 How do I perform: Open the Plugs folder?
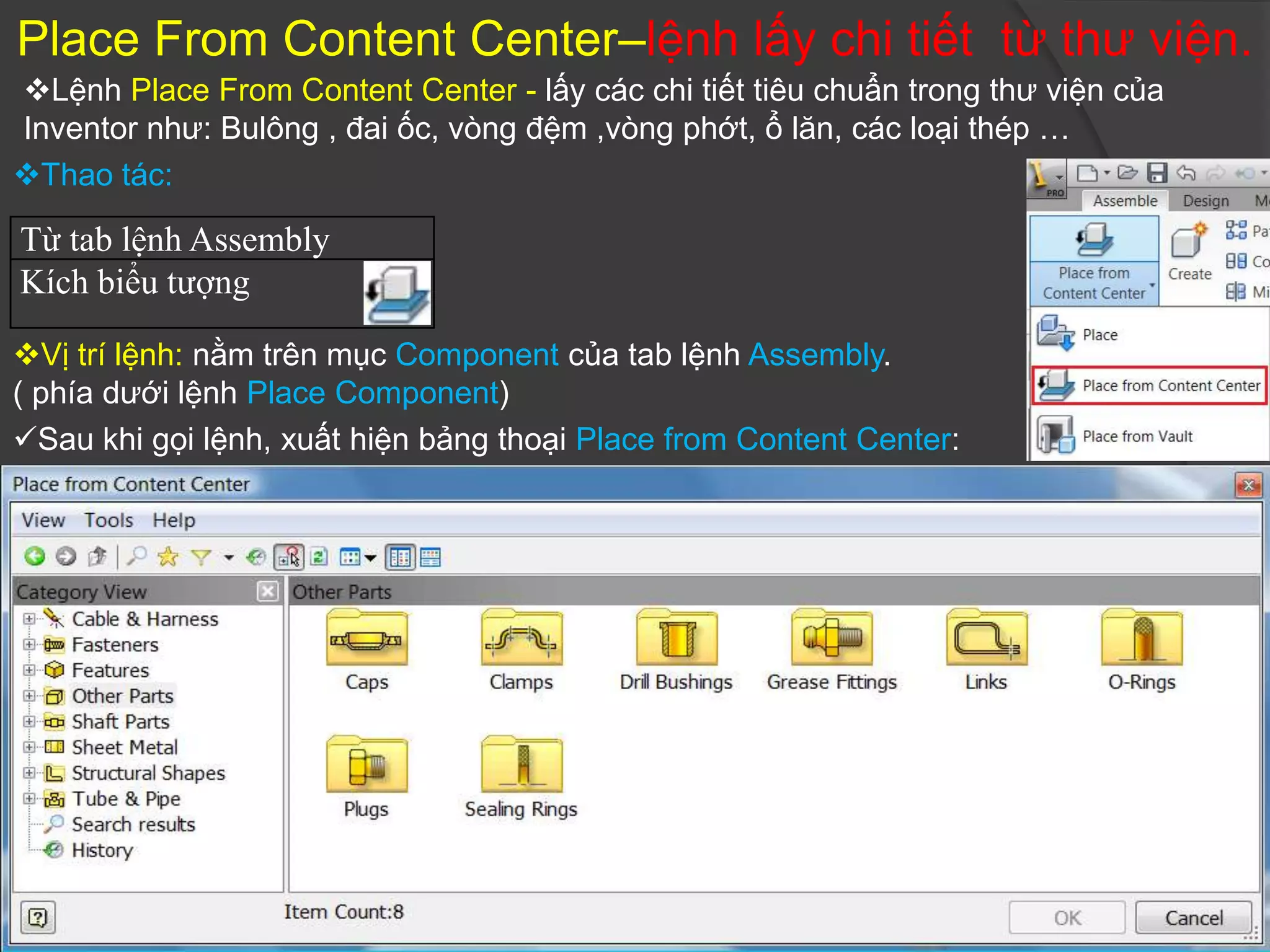point(366,777)
